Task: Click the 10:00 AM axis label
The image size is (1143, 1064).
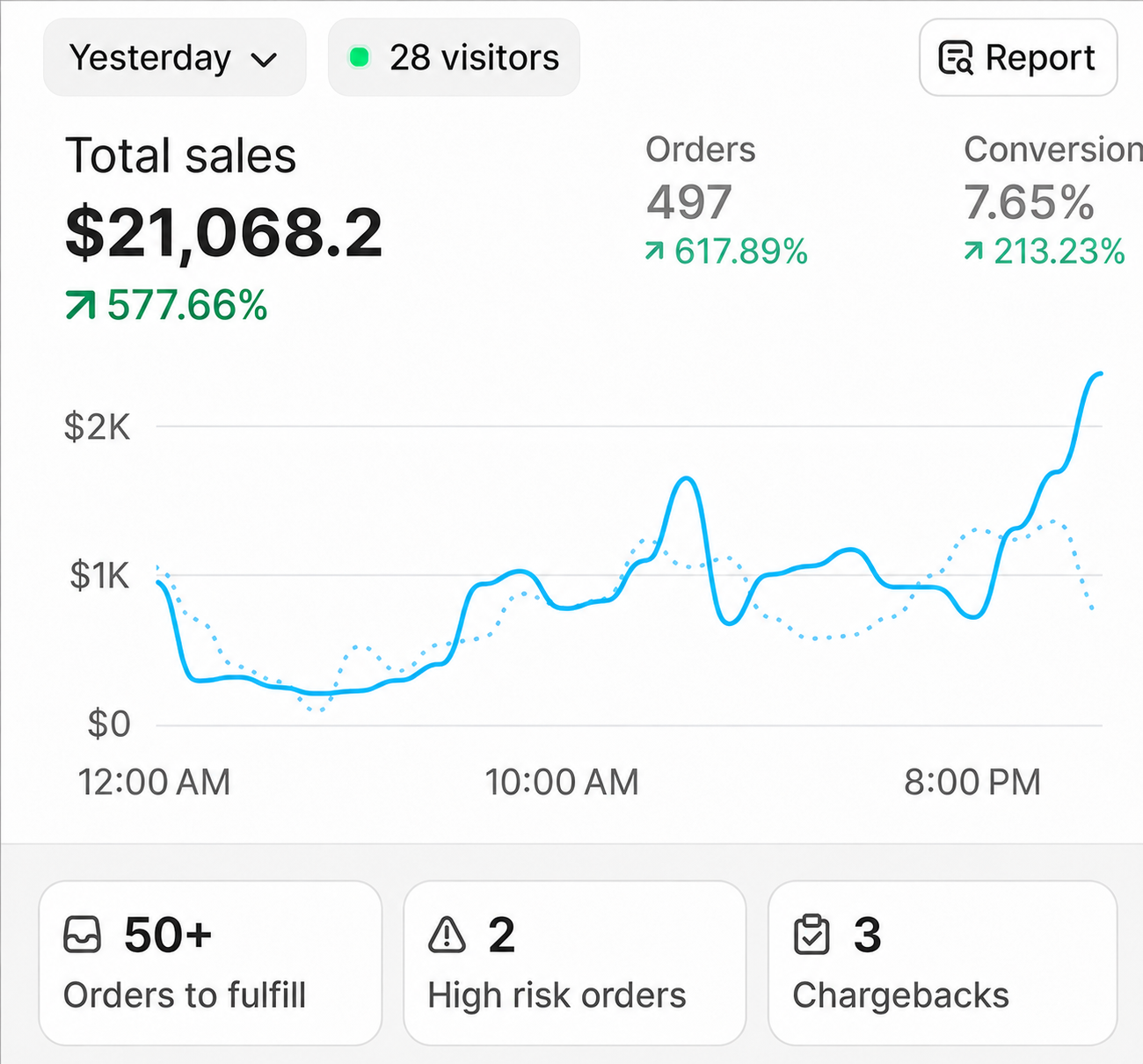Action: (x=563, y=783)
